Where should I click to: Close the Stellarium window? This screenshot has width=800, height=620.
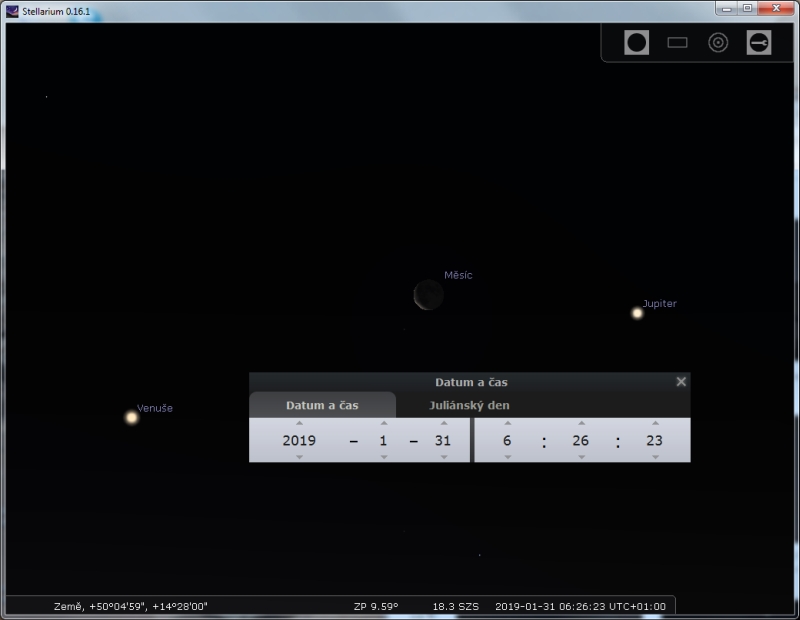click(x=776, y=9)
